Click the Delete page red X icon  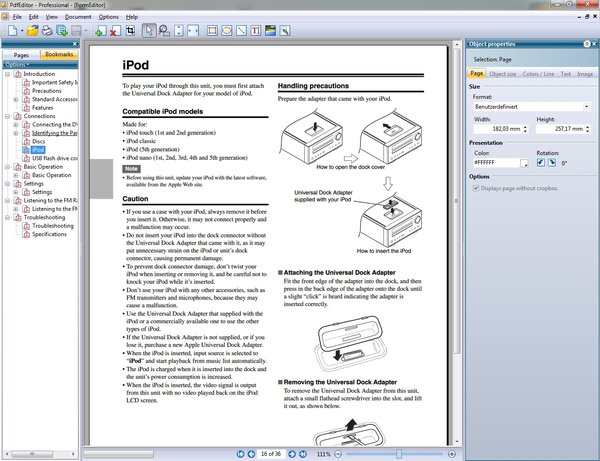click(115, 32)
